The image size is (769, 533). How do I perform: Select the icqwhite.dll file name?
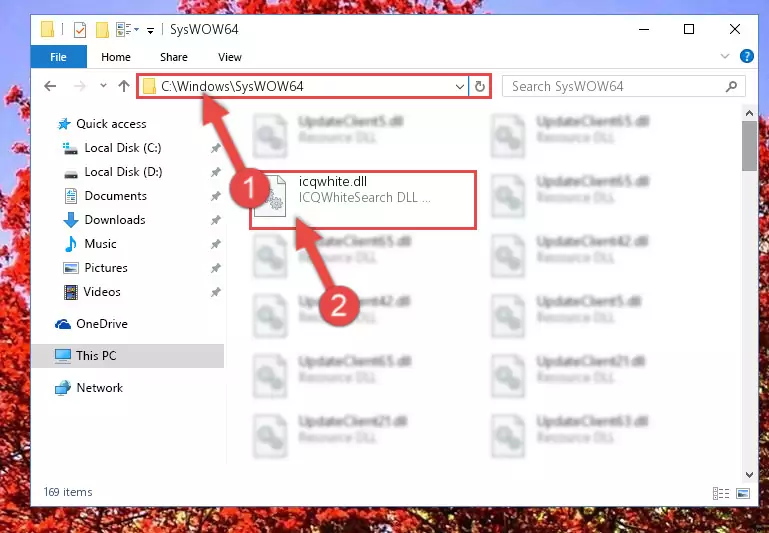pyautogui.click(x=333, y=181)
